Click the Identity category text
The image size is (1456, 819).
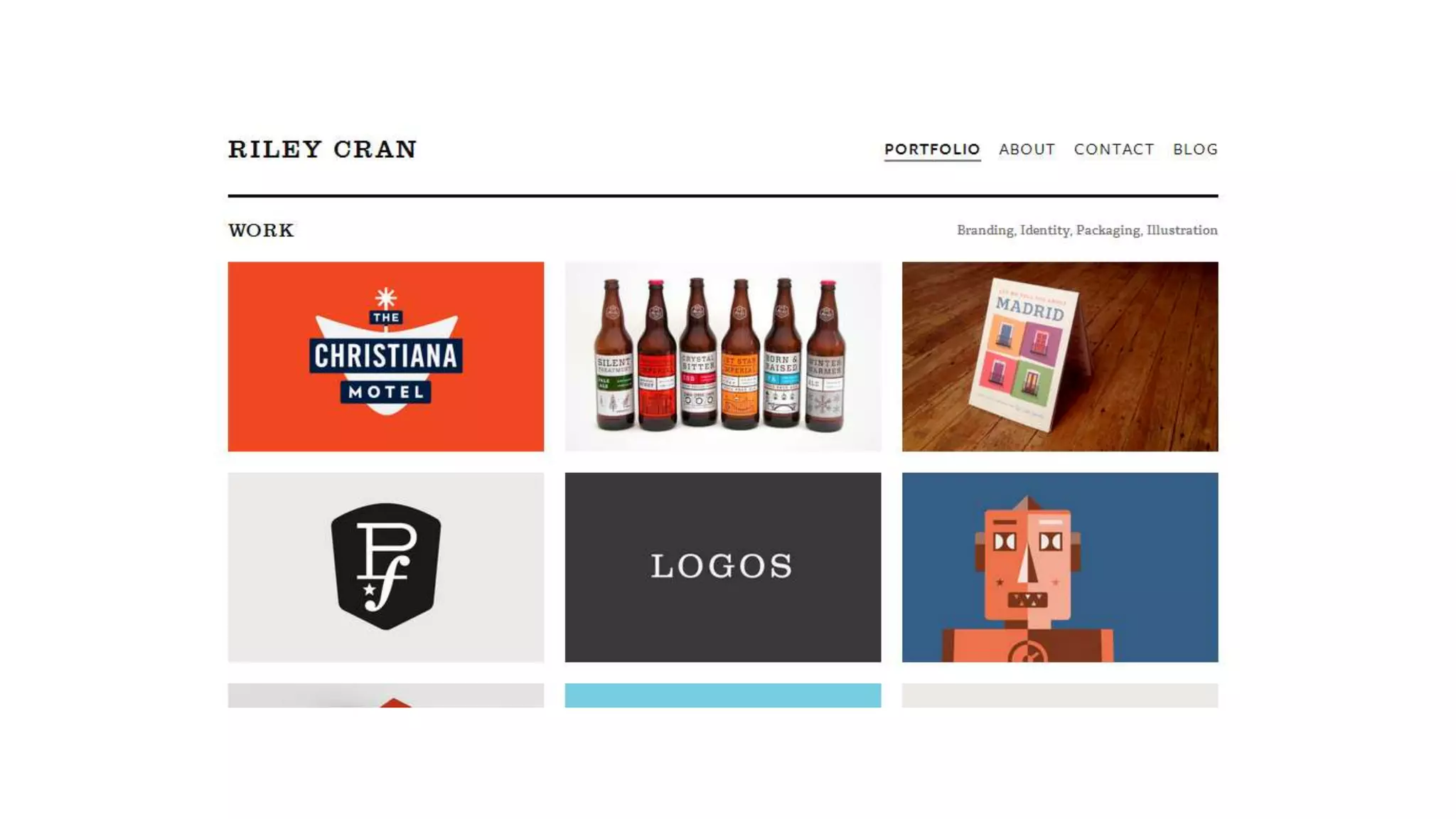1044,230
